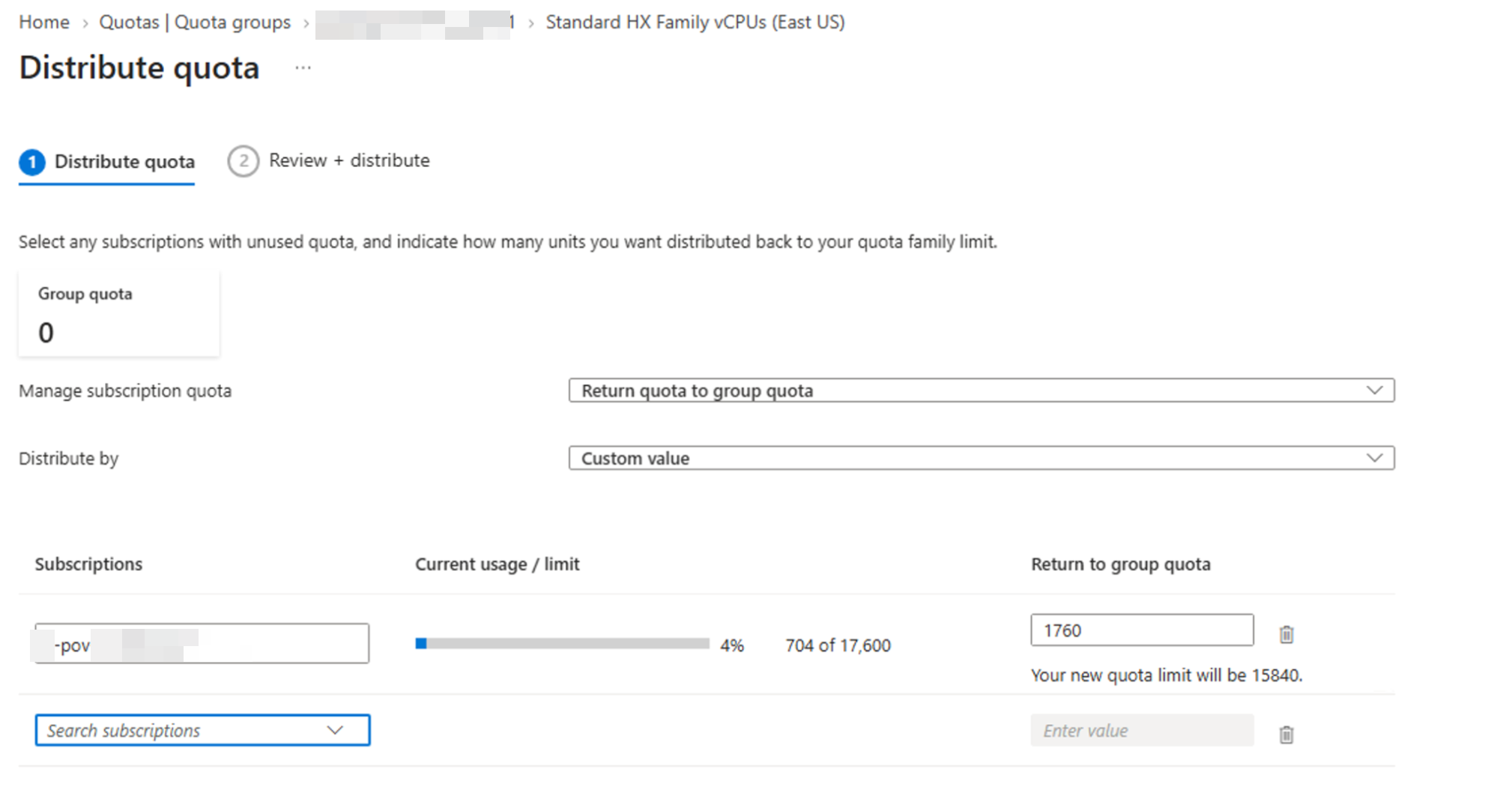Expand the Distribute by Custom value dropdown
The width and height of the screenshot is (1512, 799).
[x=981, y=458]
